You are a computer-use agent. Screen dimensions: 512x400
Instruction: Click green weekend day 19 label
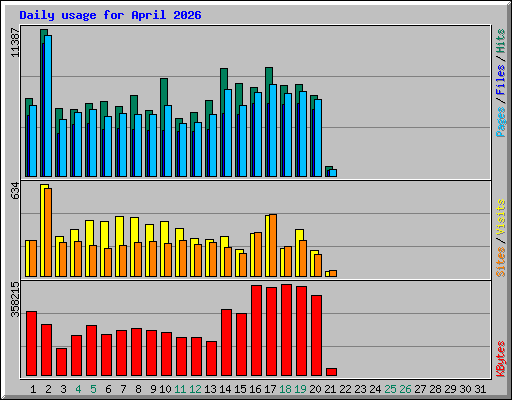(x=300, y=389)
